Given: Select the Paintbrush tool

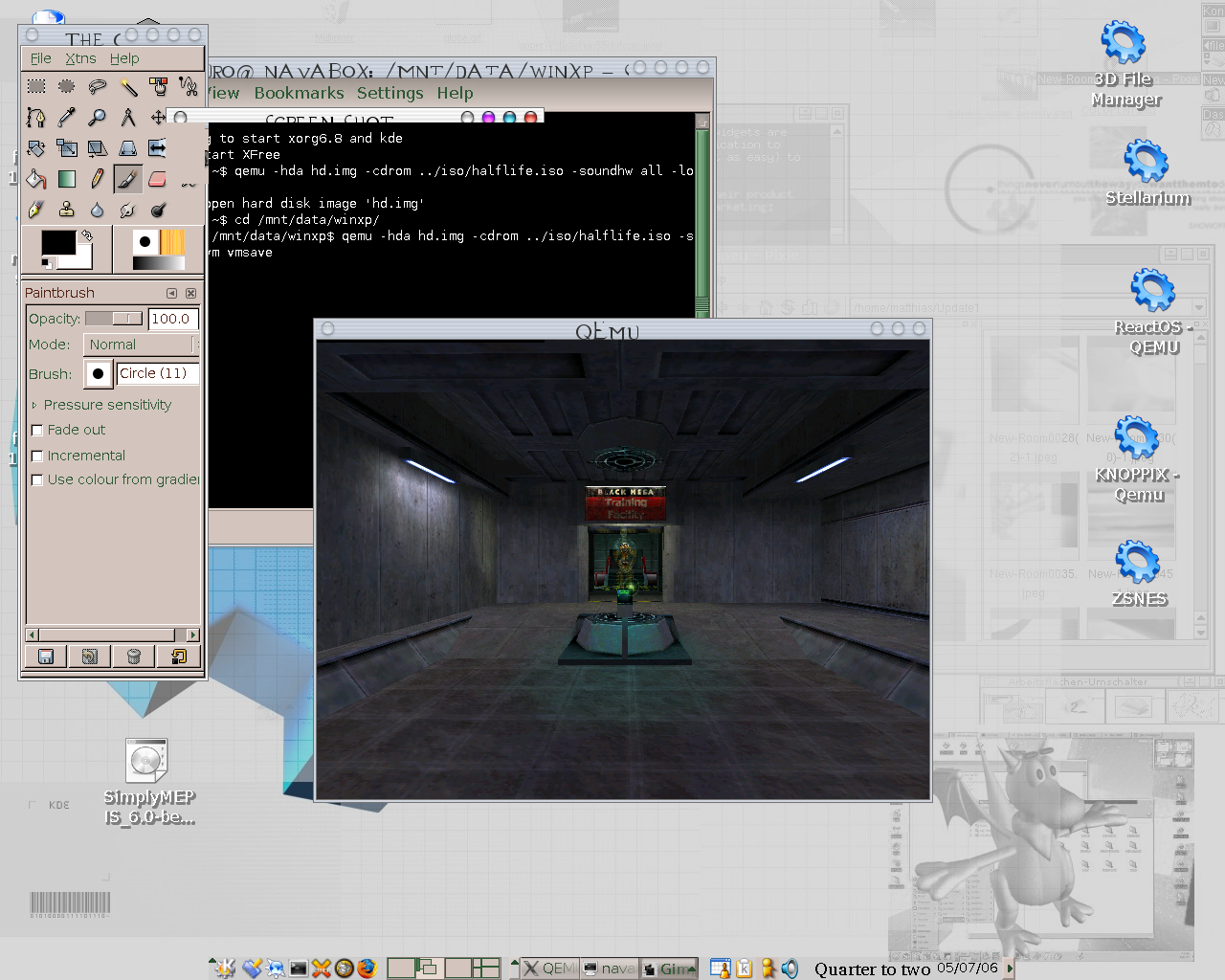Looking at the screenshot, I should point(128,179).
